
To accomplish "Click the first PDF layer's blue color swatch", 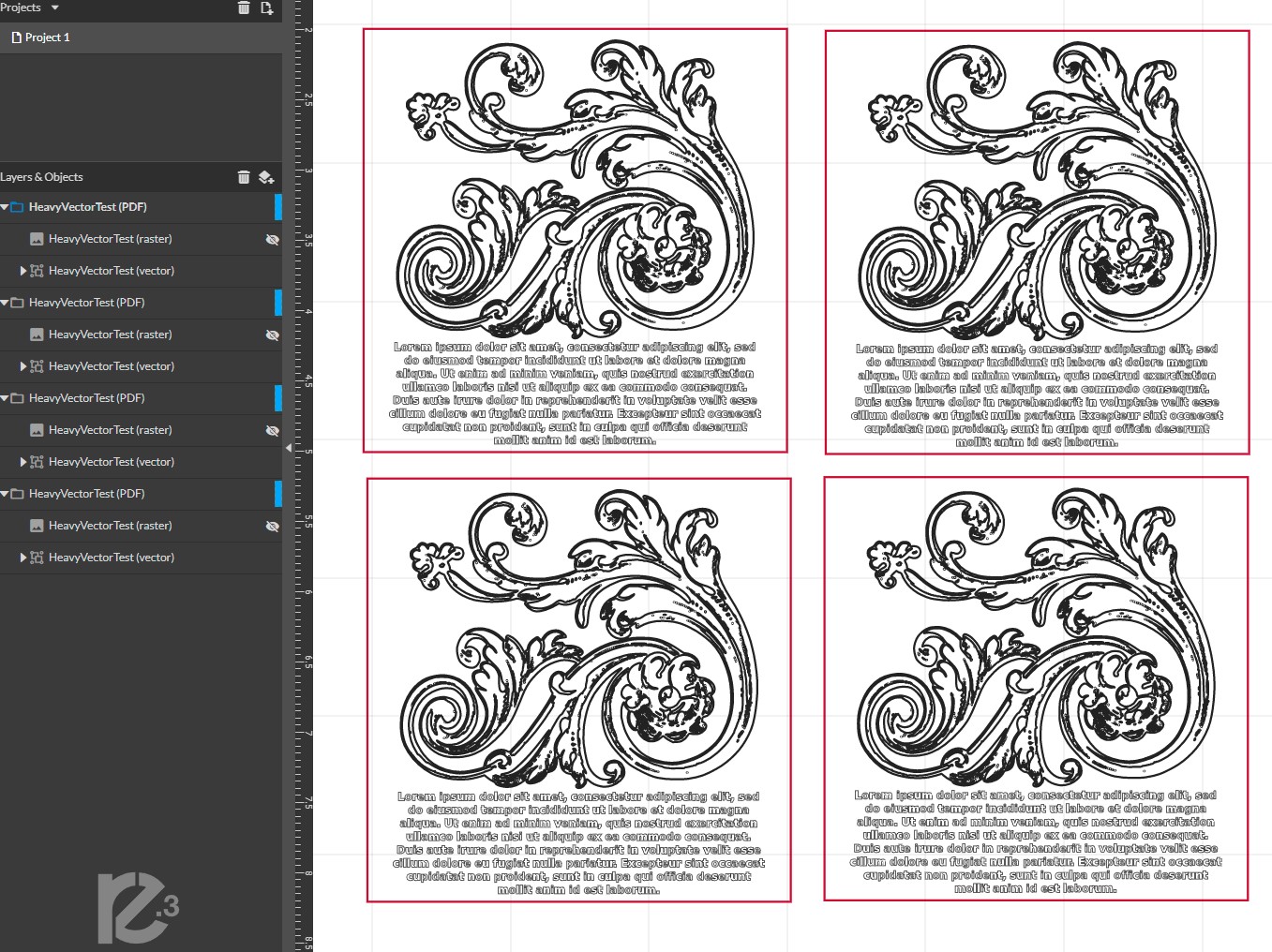I will (278, 207).
